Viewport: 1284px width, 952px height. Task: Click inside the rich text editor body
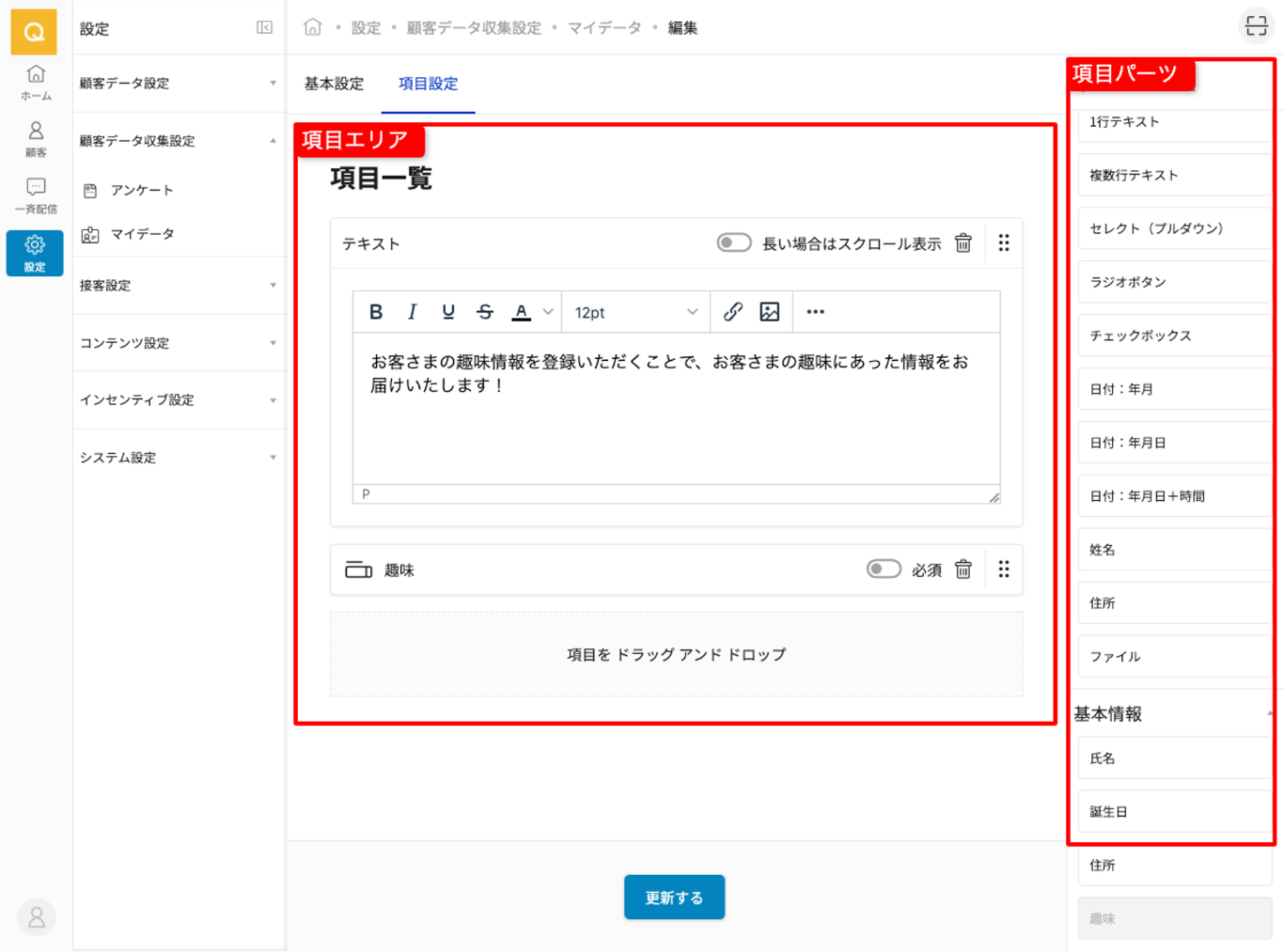[x=675, y=423]
